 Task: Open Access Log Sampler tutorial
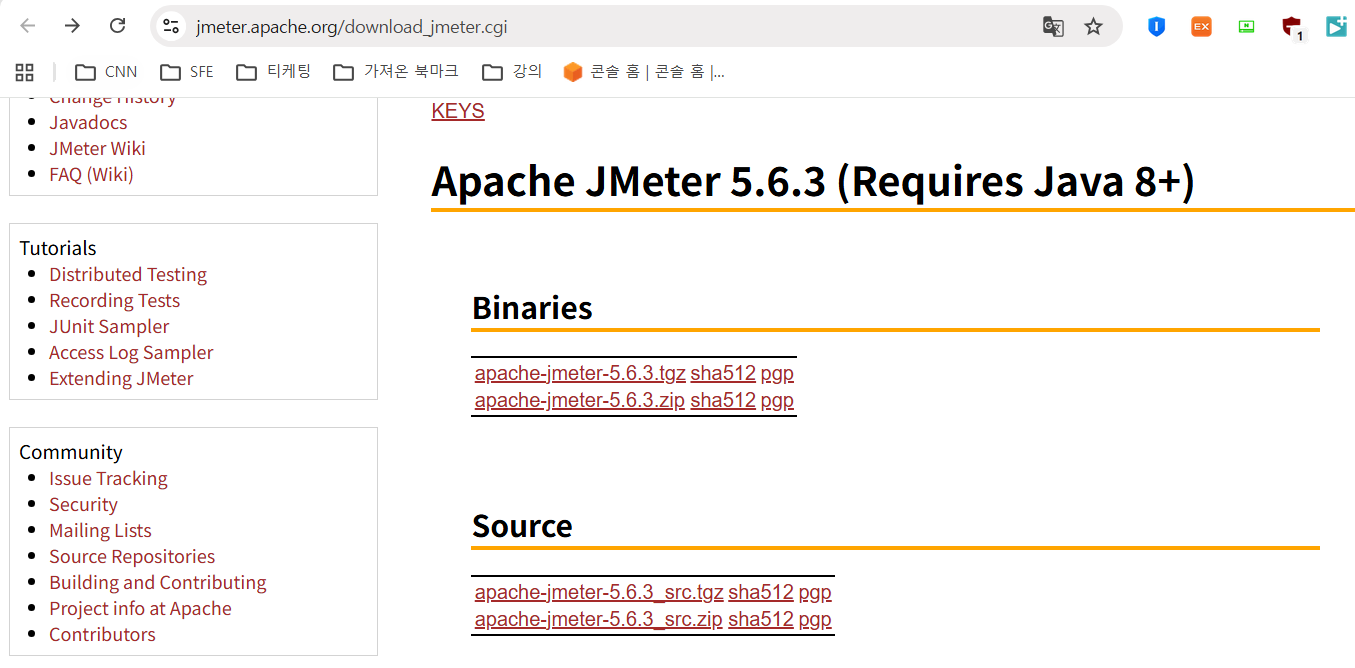pos(131,352)
